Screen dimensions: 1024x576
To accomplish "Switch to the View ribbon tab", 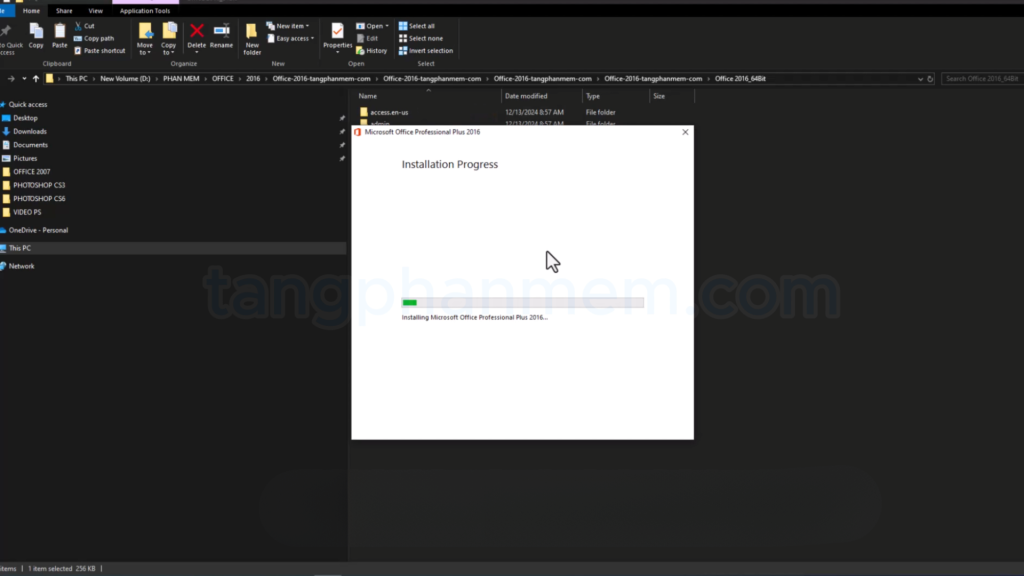I will pyautogui.click(x=95, y=10).
